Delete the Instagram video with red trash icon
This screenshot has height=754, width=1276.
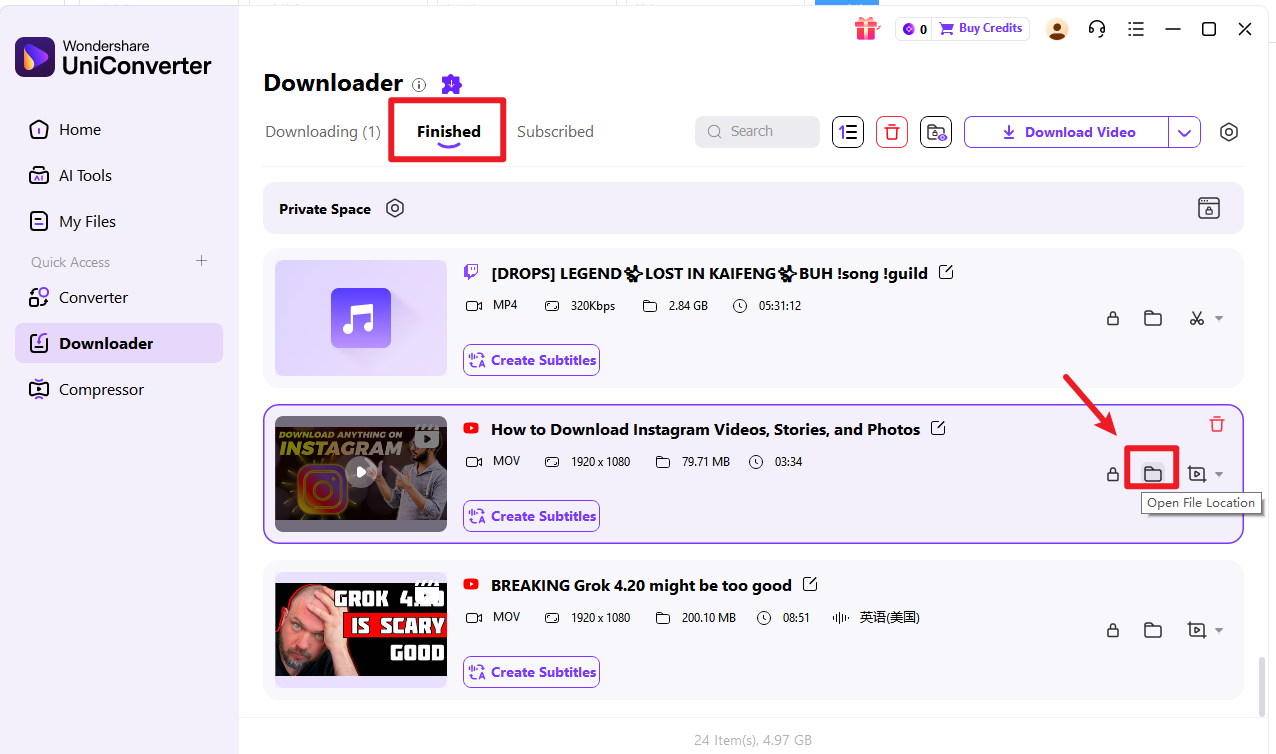pyautogui.click(x=1217, y=424)
